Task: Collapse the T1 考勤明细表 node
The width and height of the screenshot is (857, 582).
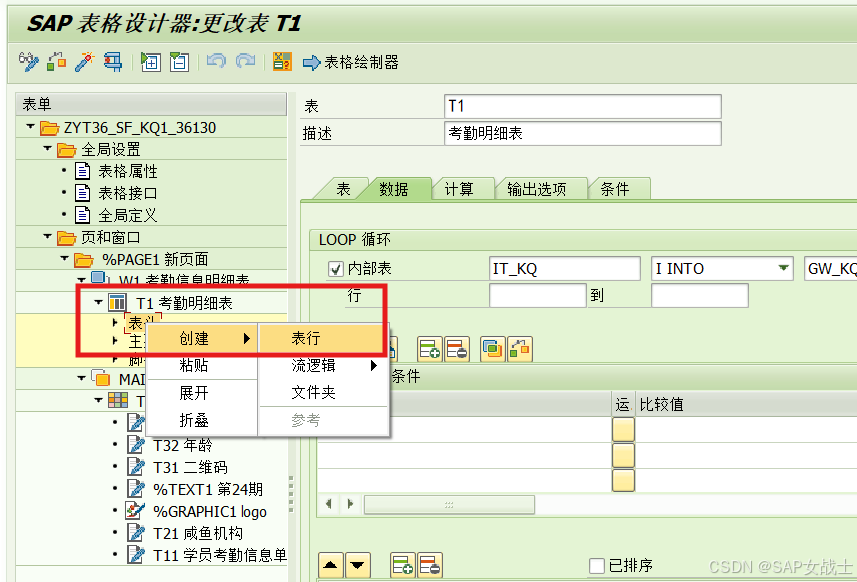Action: point(98,302)
